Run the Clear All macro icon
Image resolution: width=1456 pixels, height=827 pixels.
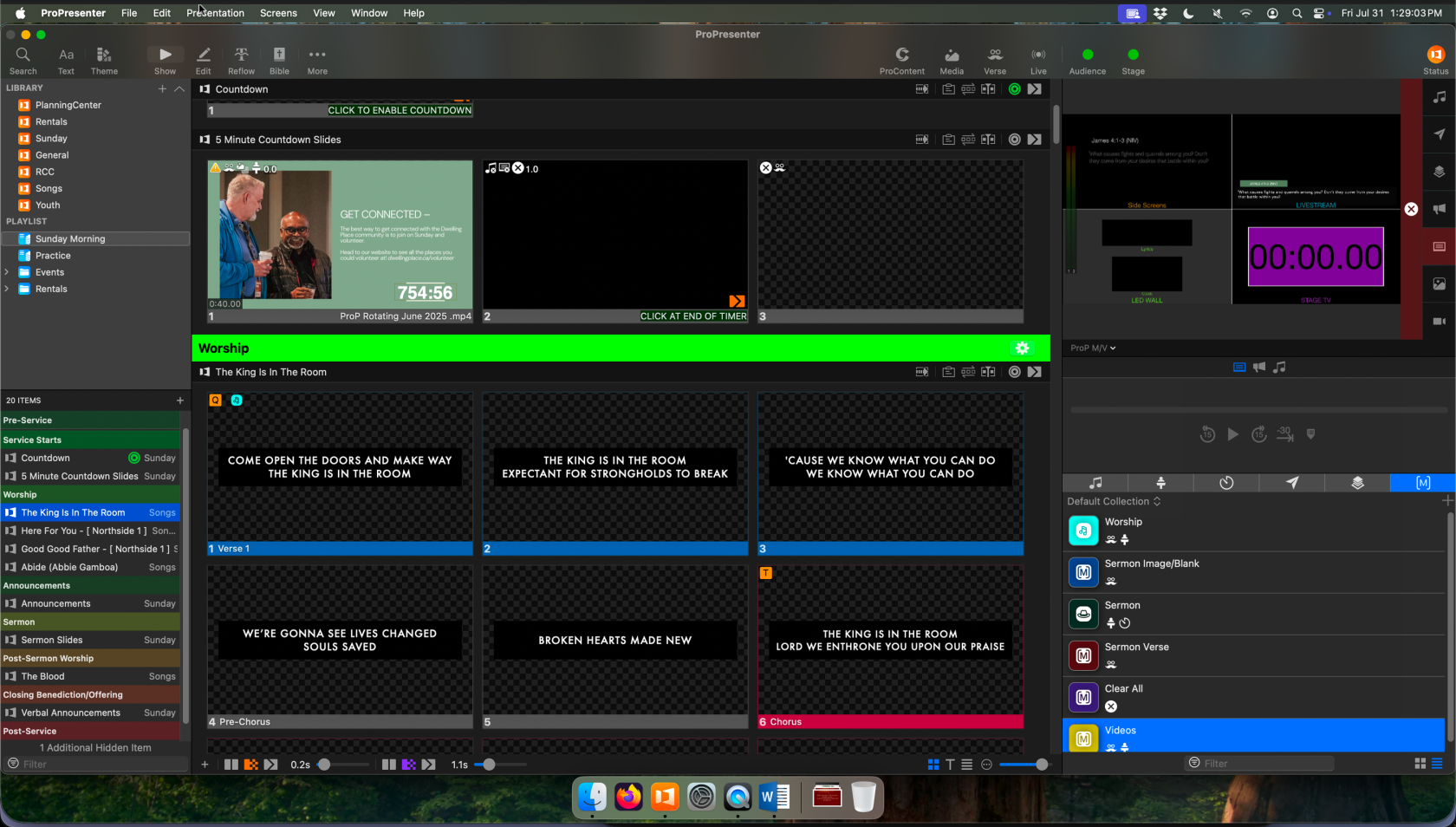tap(1083, 697)
